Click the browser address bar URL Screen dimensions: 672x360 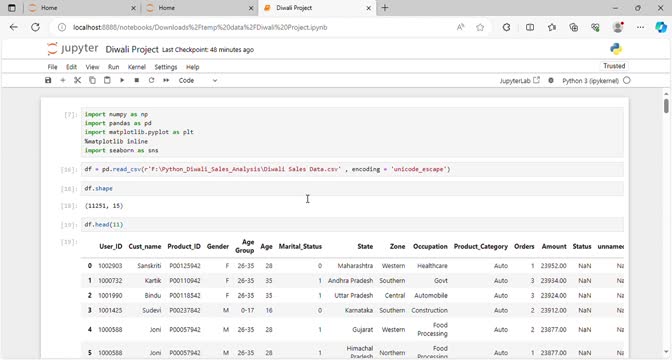(x=200, y=27)
